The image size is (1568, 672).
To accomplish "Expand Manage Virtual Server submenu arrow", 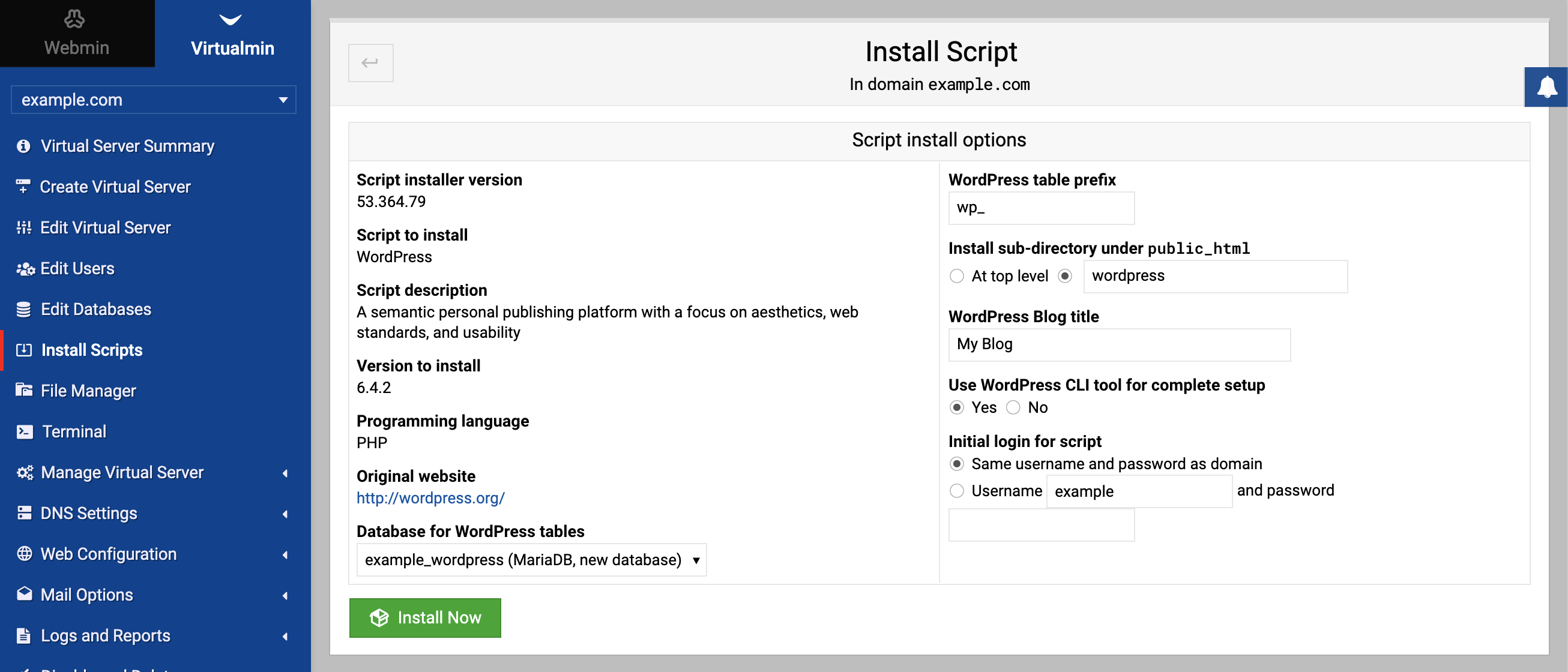I will pos(285,473).
